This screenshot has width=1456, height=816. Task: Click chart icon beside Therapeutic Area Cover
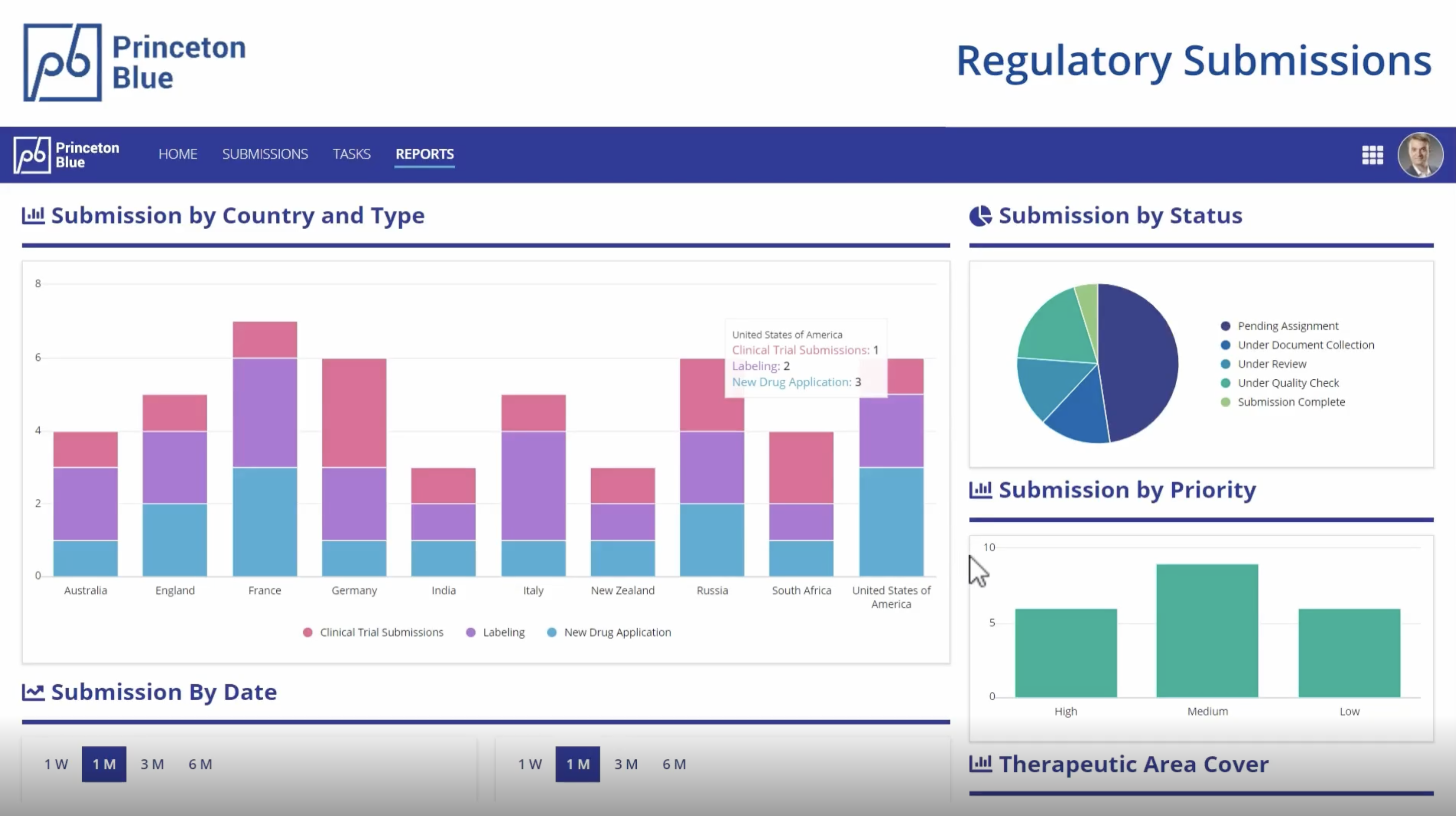coord(980,764)
